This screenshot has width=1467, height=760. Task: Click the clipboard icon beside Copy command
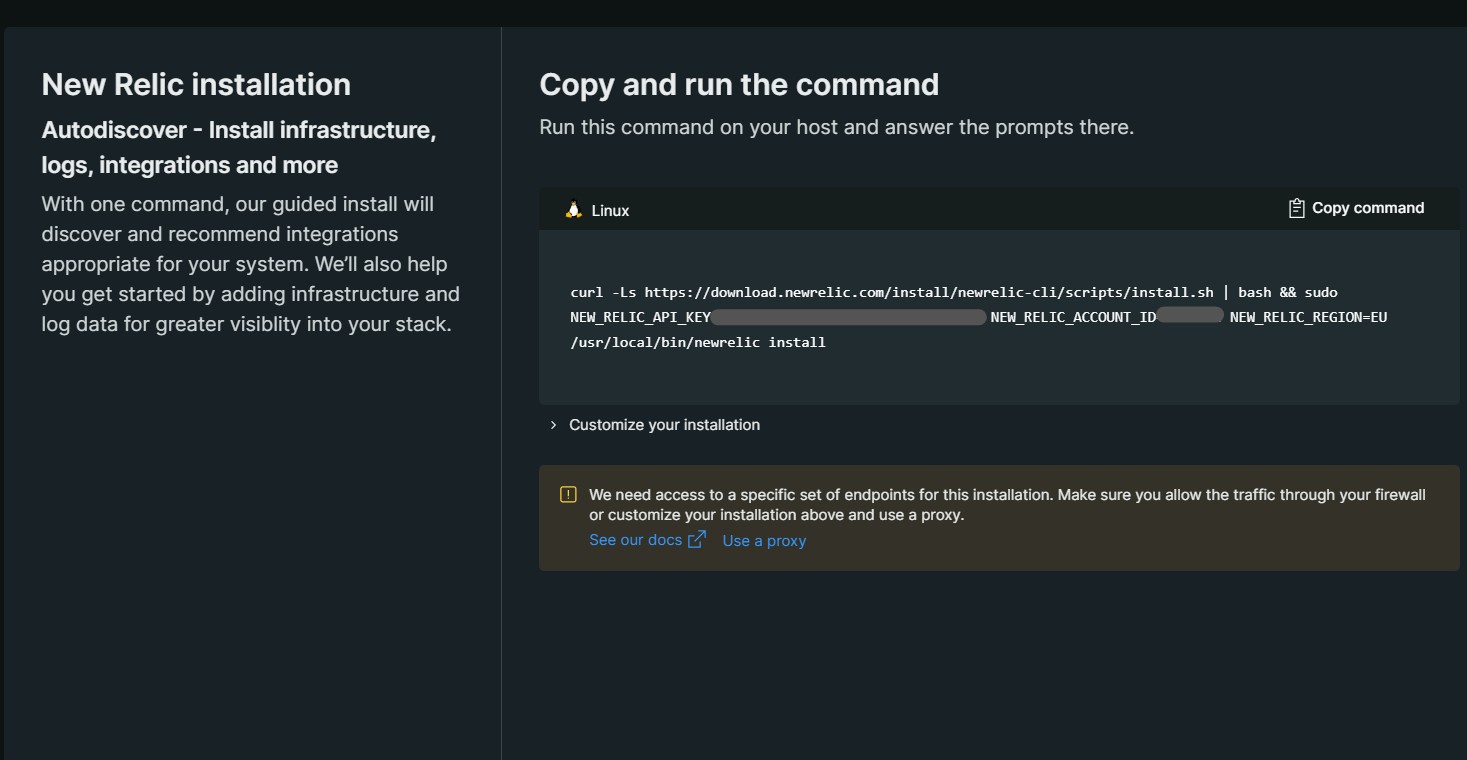click(1296, 208)
